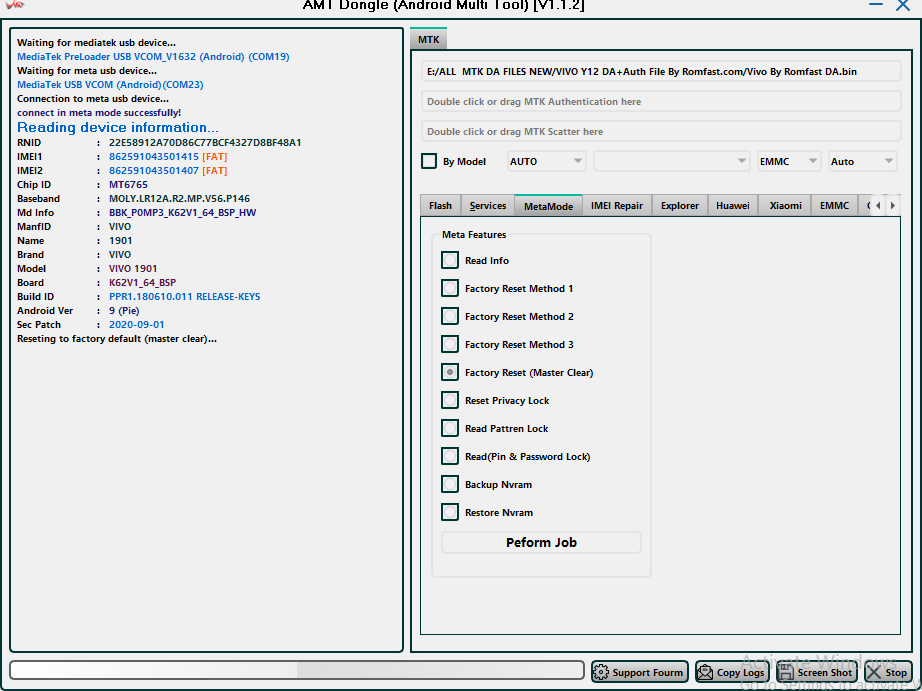922x691 pixels.
Task: Open the Huawei tab
Action: (x=733, y=206)
